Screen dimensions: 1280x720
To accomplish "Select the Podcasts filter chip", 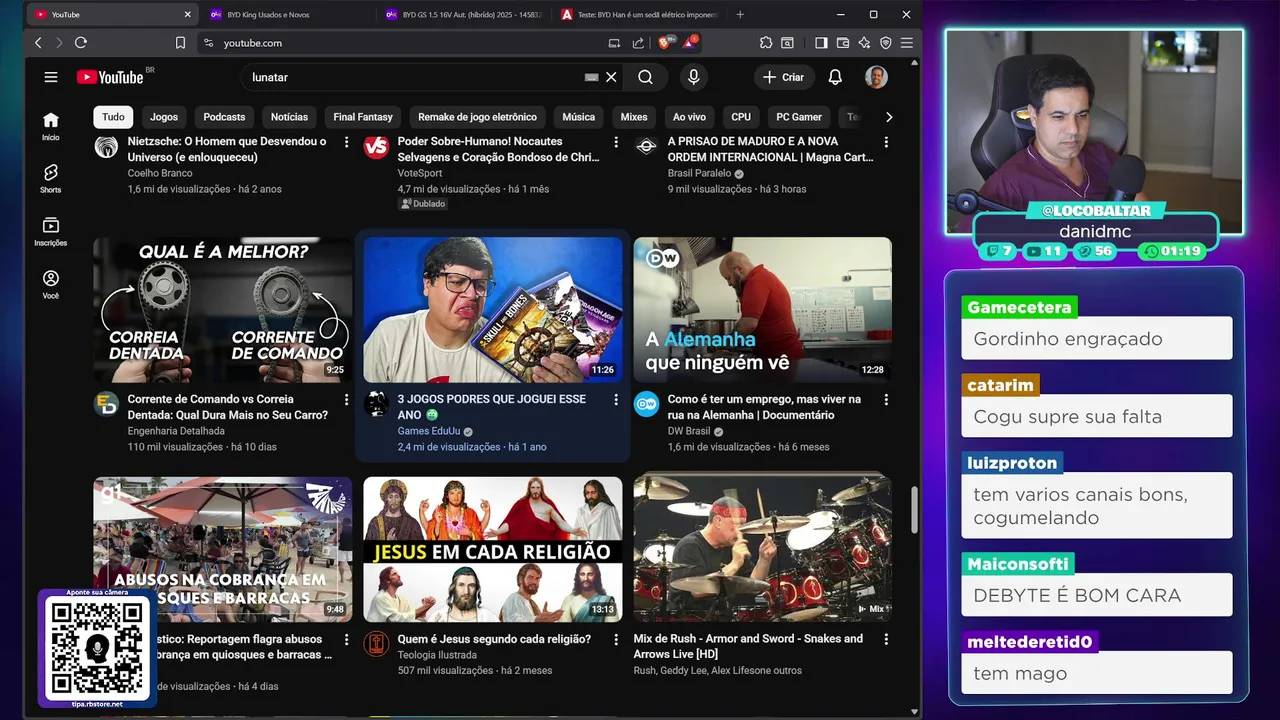I will pos(224,117).
